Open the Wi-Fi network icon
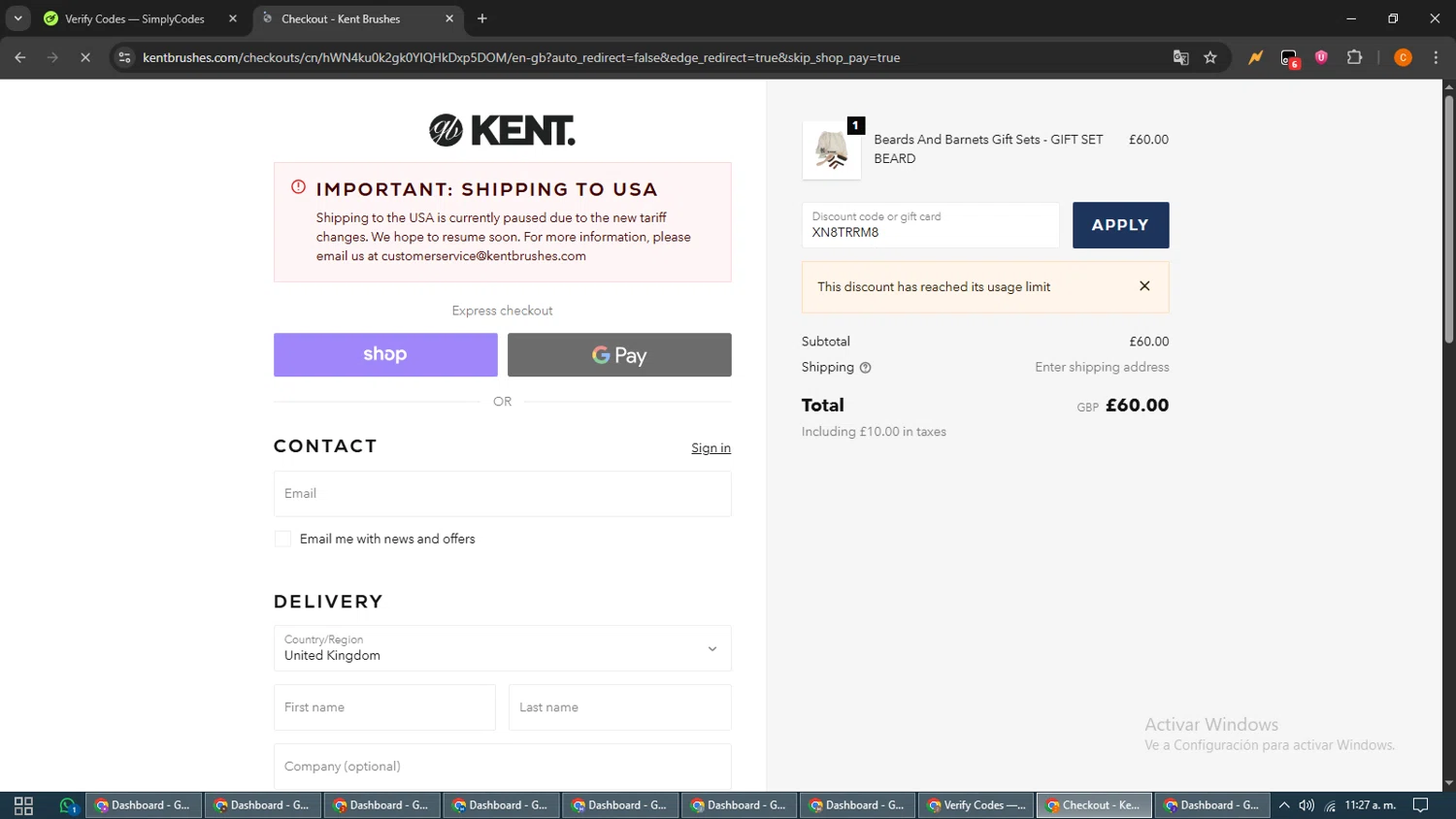The width and height of the screenshot is (1456, 819). [1330, 805]
